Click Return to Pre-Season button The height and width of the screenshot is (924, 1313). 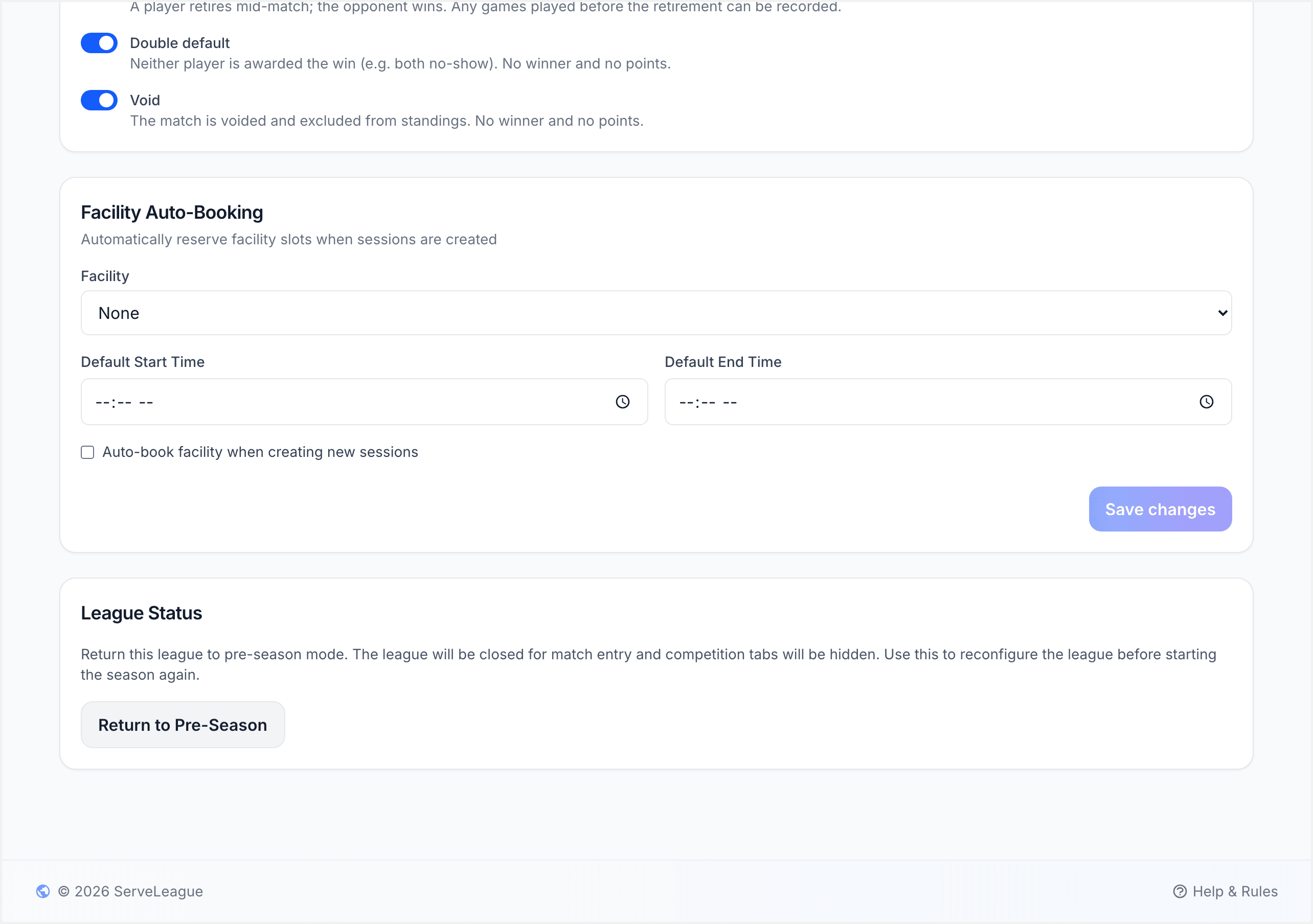click(183, 725)
